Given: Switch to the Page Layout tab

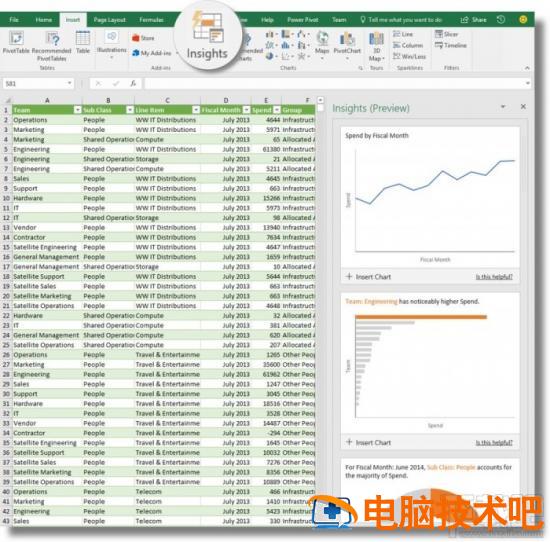Looking at the screenshot, I should tap(109, 20).
